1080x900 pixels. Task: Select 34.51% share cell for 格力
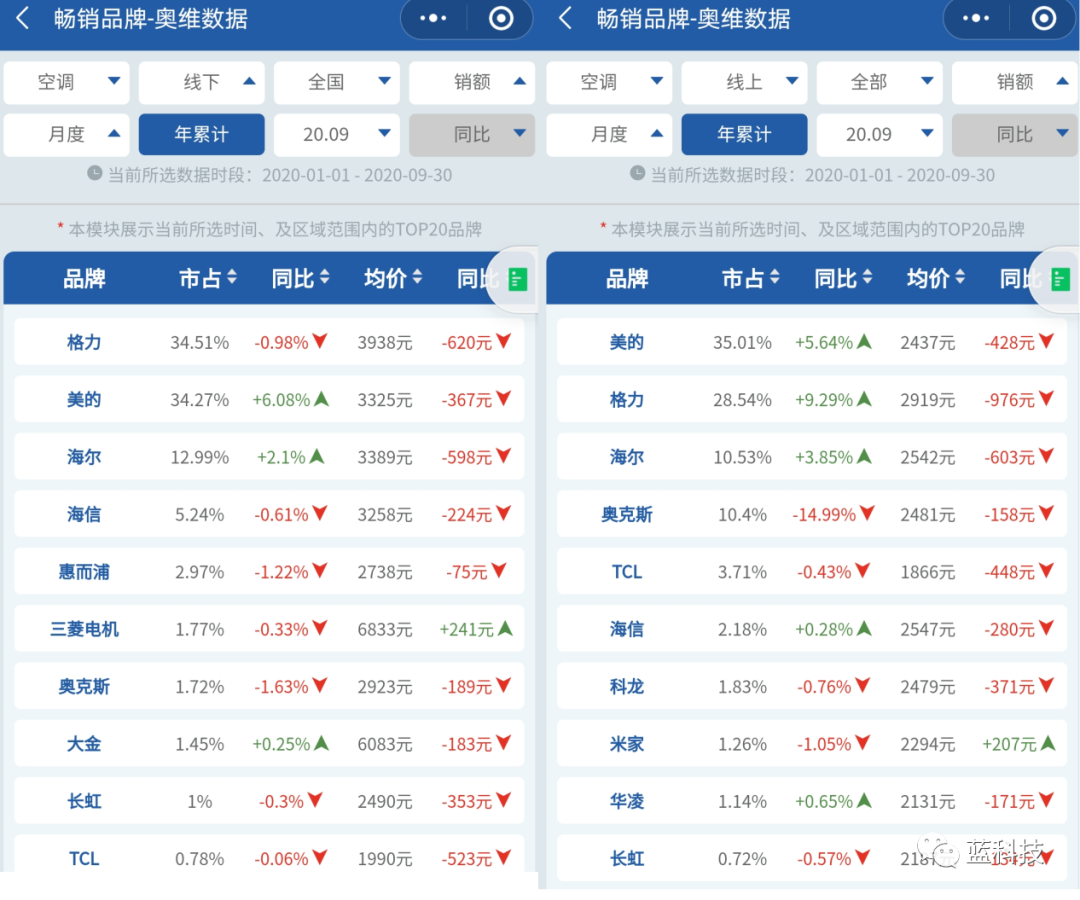point(200,342)
